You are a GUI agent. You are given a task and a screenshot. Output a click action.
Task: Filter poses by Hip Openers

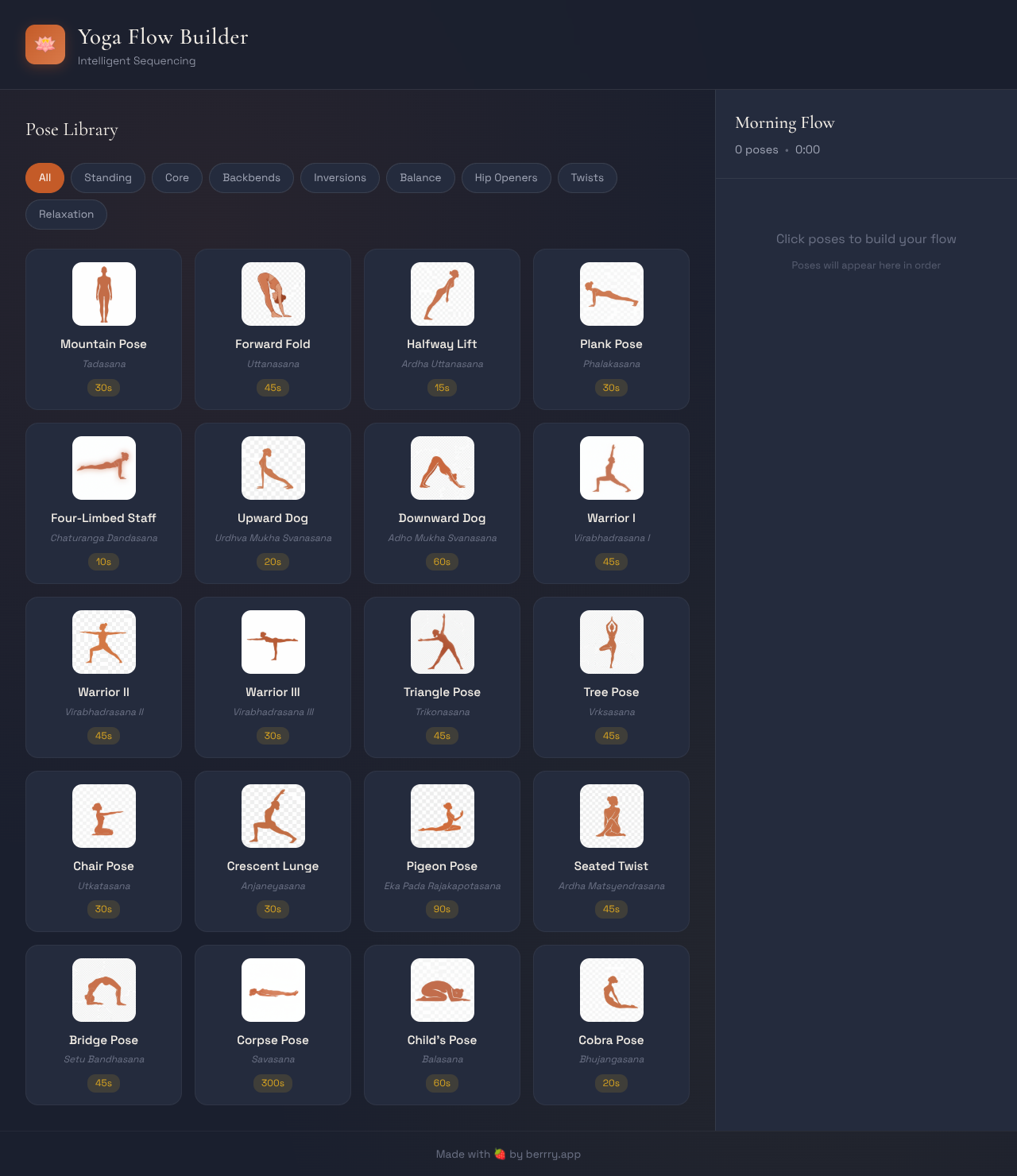506,178
